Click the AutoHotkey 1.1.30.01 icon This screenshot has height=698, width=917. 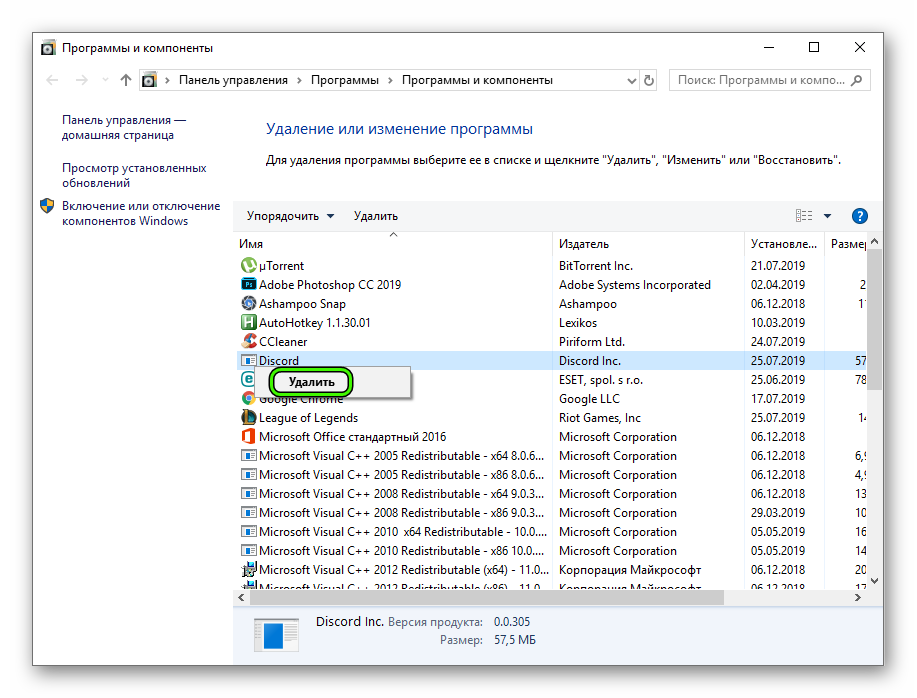click(x=249, y=322)
